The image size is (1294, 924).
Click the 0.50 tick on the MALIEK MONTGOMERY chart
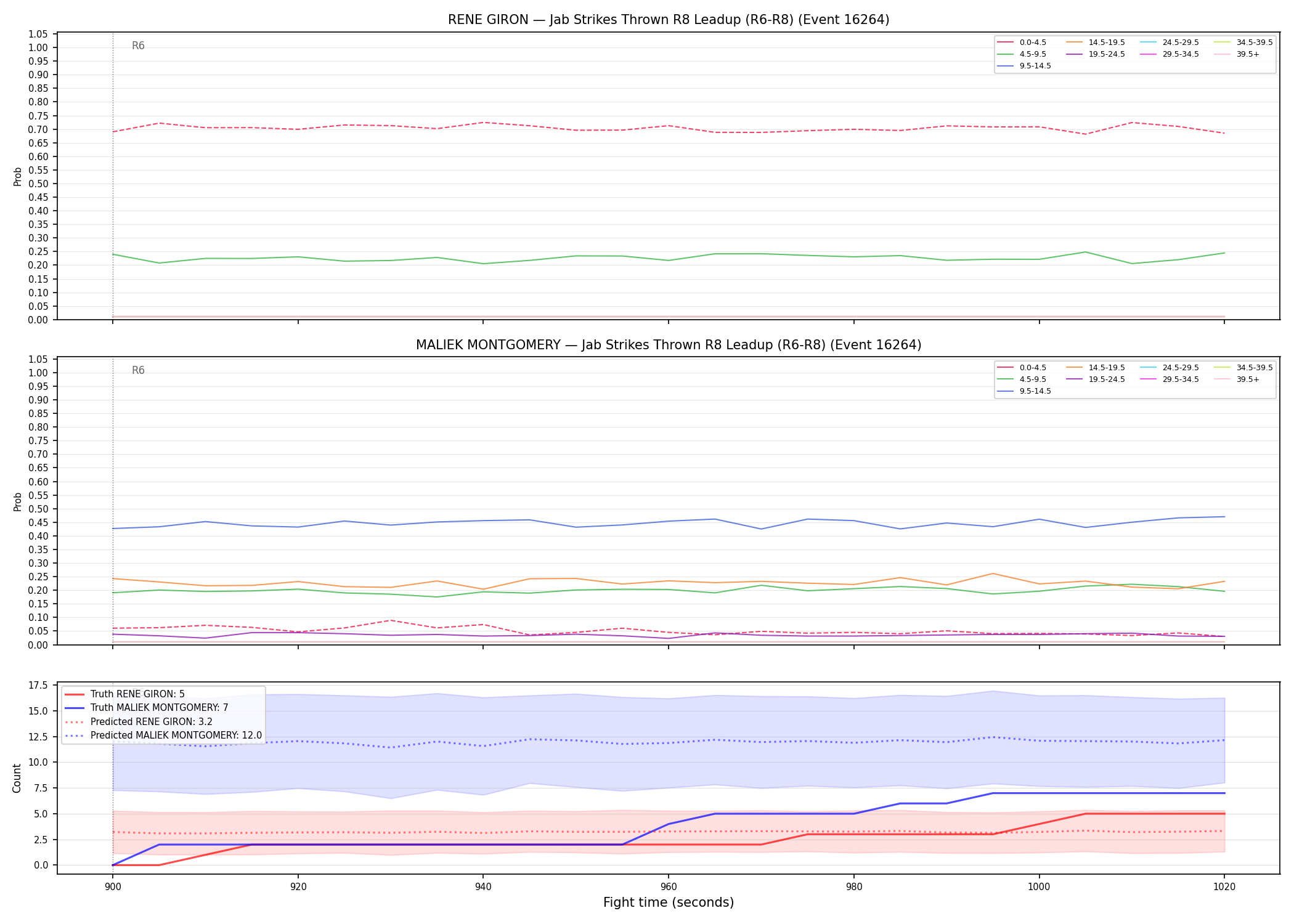(x=38, y=509)
